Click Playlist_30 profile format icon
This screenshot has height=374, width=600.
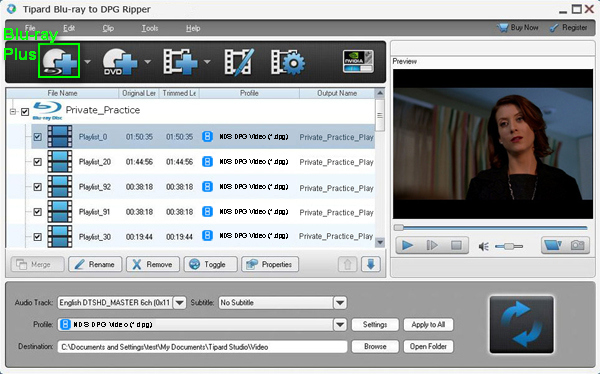pos(207,235)
